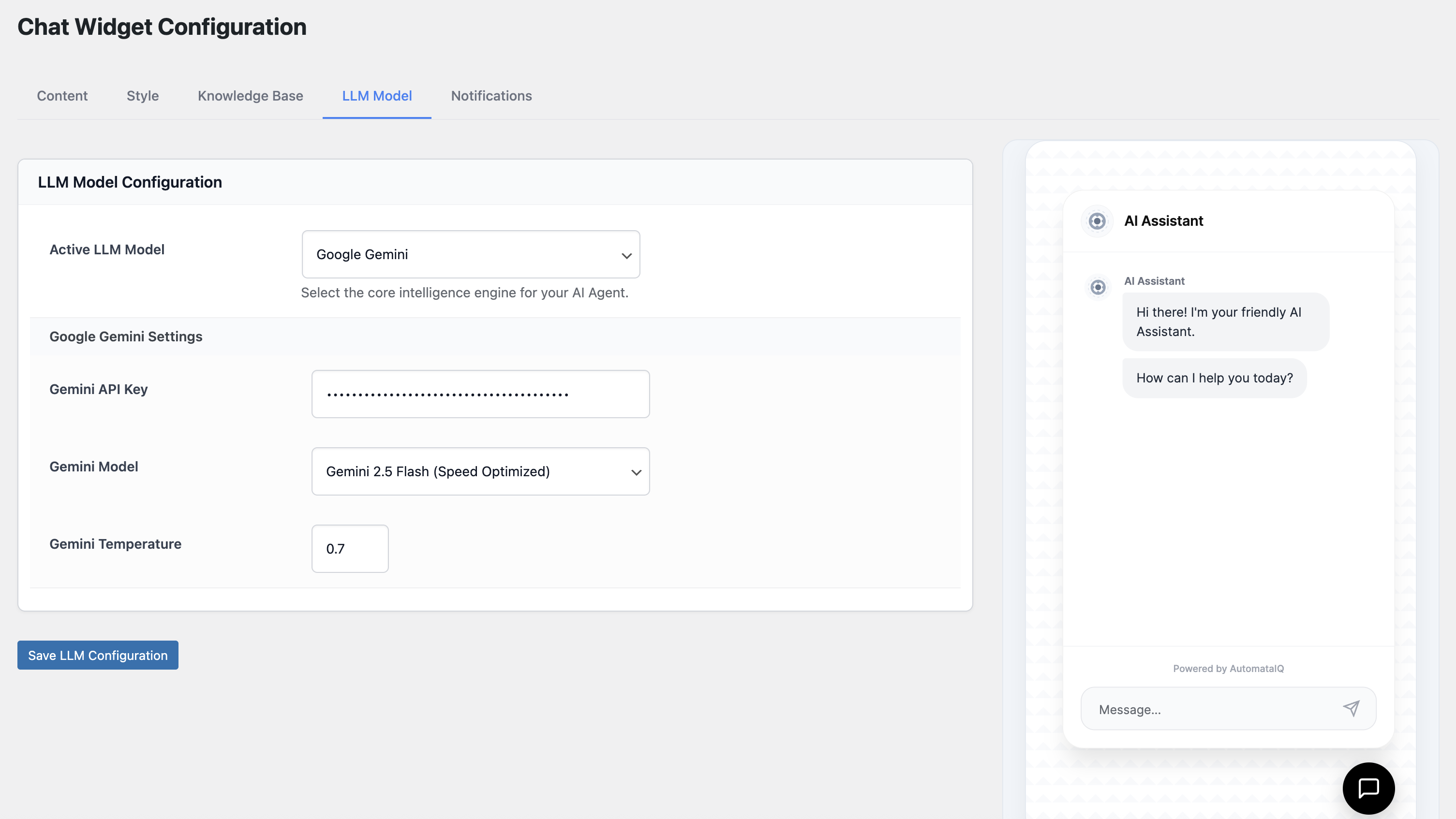1456x819 pixels.
Task: Switch to the Content tab
Action: coord(61,95)
